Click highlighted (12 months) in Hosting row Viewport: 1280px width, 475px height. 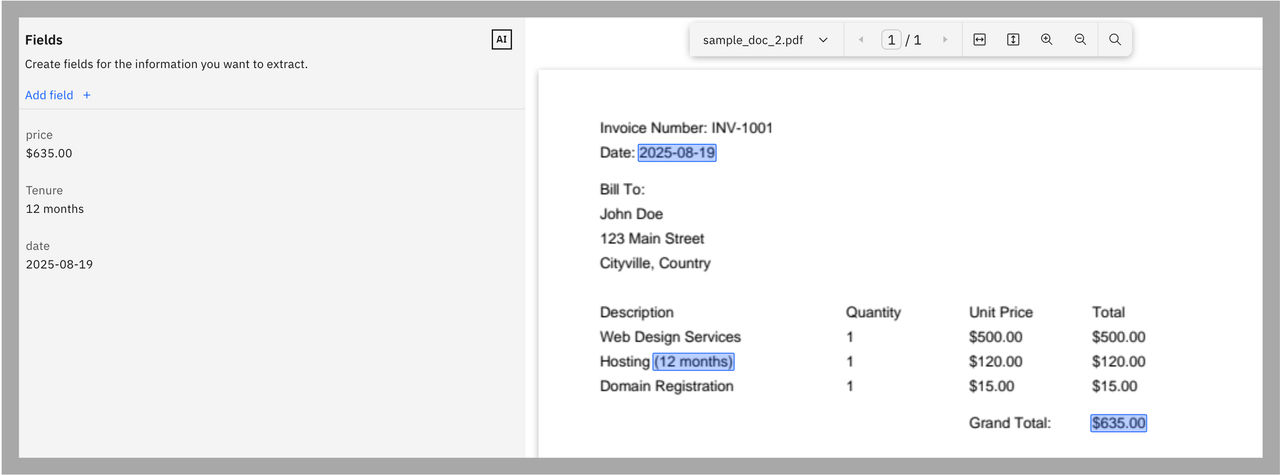pyautogui.click(x=694, y=361)
